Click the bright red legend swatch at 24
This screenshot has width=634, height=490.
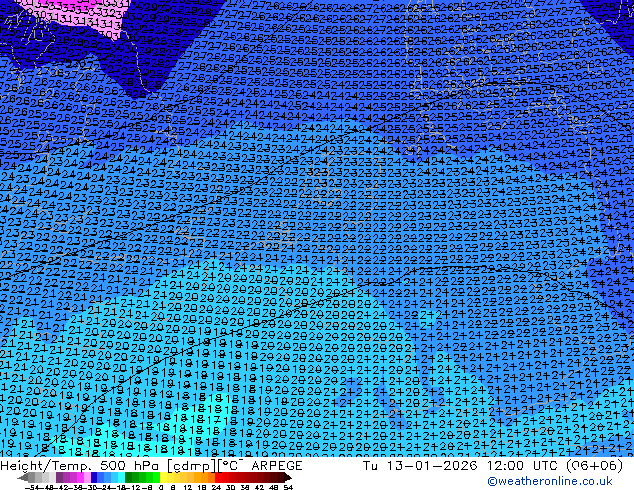218,477
